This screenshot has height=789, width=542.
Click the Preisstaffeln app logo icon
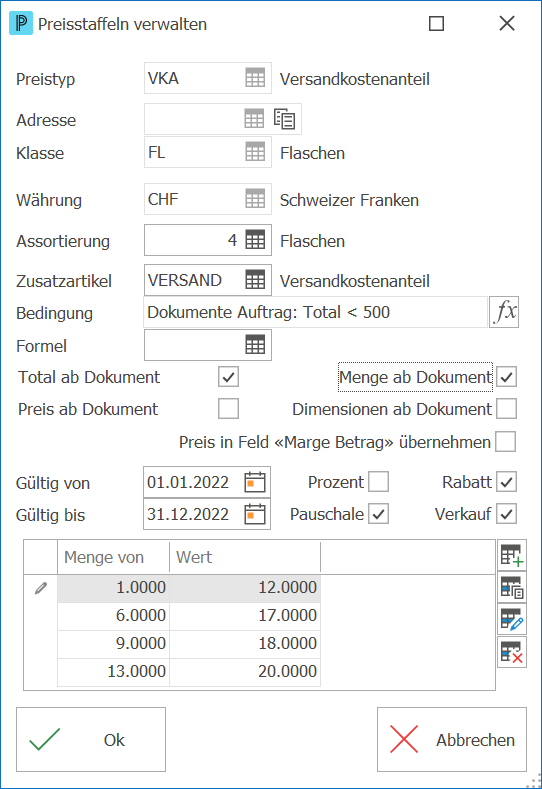coord(21,24)
